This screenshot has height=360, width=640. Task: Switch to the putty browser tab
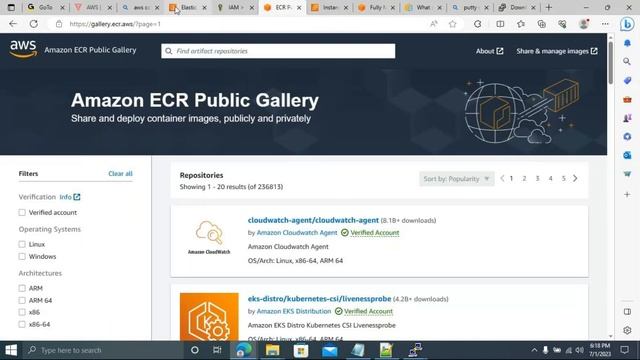click(469, 7)
